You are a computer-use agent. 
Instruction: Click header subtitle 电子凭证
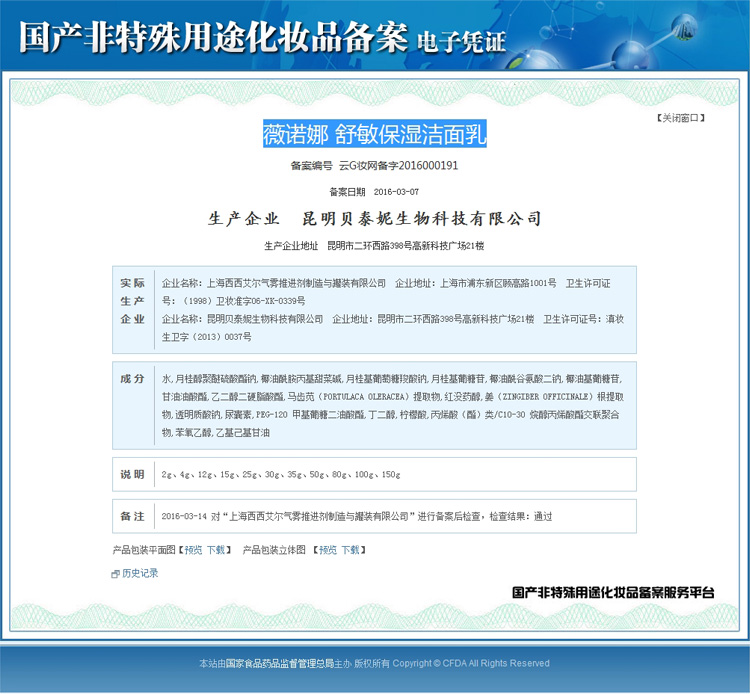[461, 42]
